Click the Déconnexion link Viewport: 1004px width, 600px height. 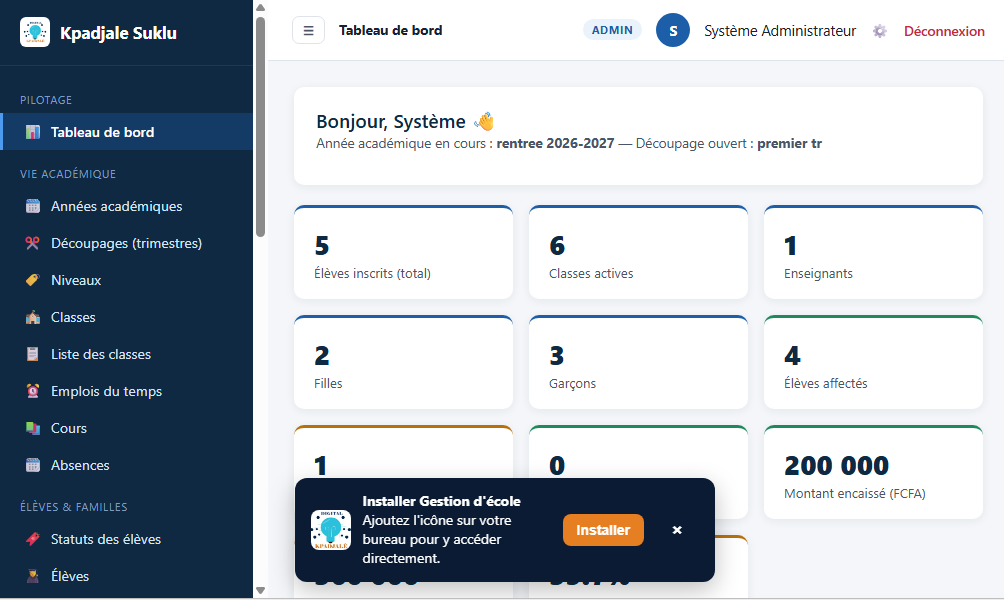coord(944,31)
